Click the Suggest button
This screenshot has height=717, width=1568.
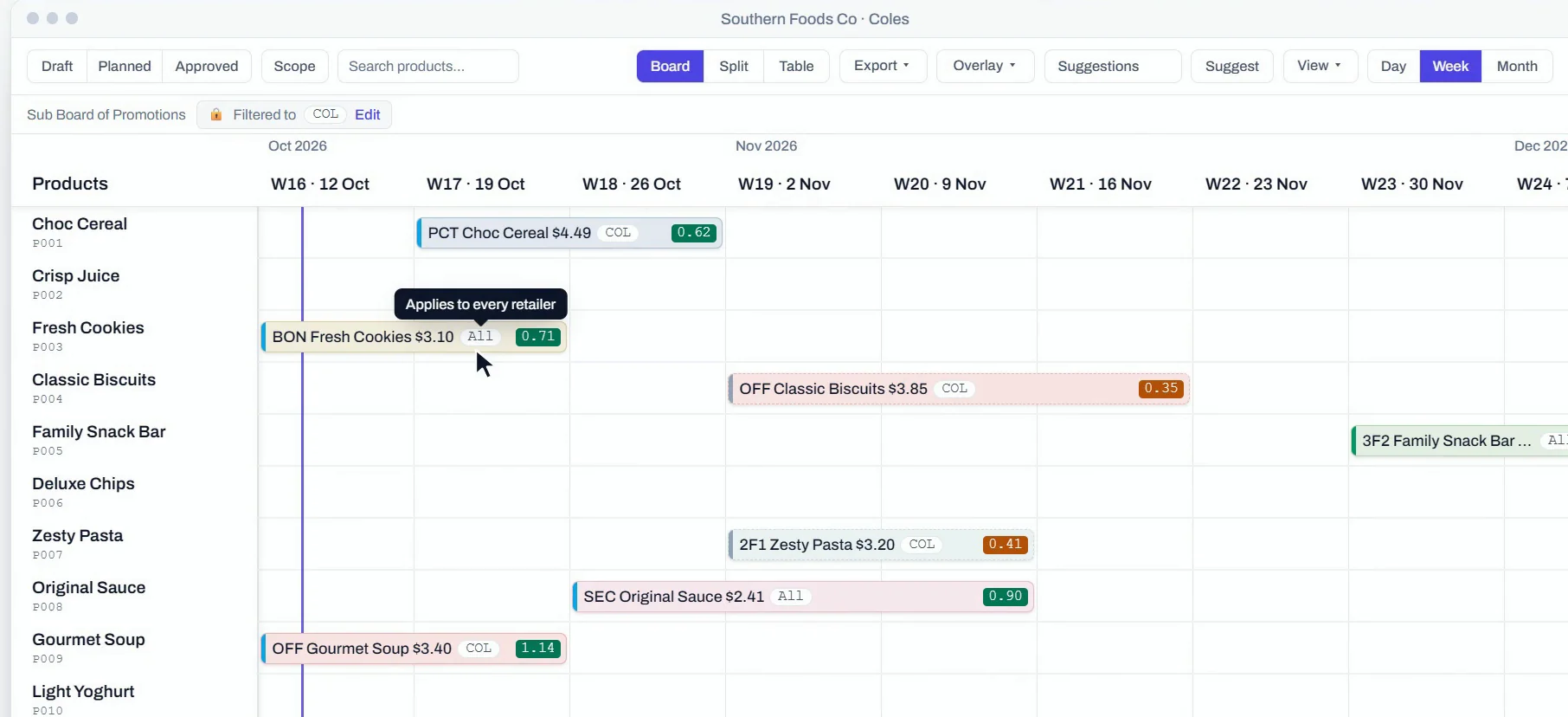tap(1232, 66)
